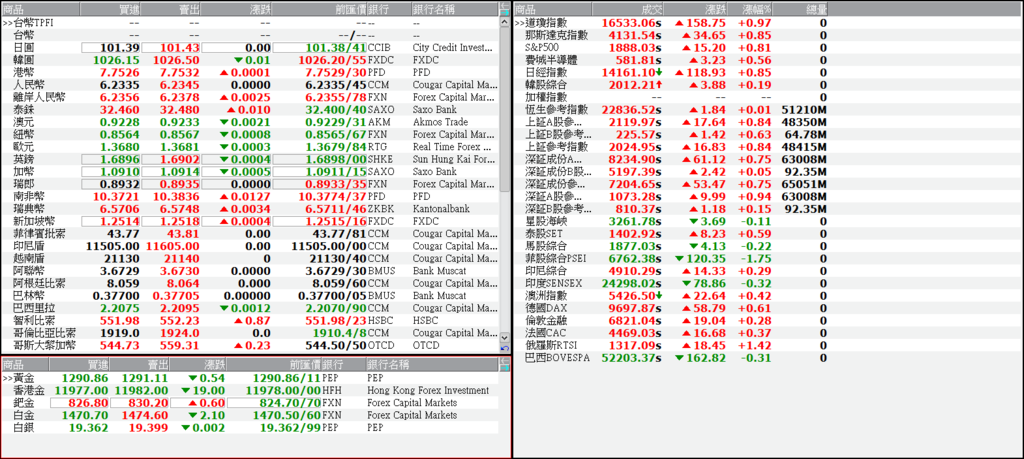Image resolution: width=1024 pixels, height=459 pixels.
Task: Select the S&P500 index row
Action: click(671, 48)
